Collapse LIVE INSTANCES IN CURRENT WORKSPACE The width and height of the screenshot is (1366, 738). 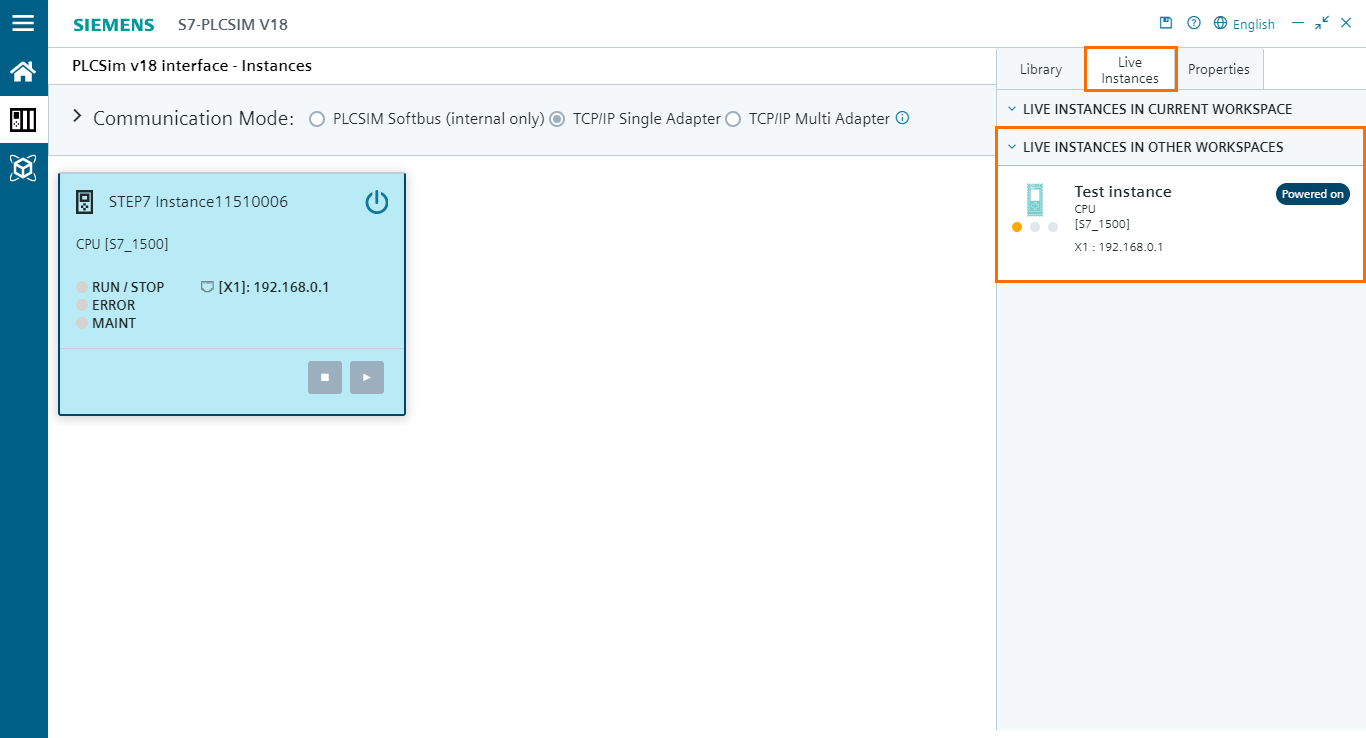point(1012,109)
